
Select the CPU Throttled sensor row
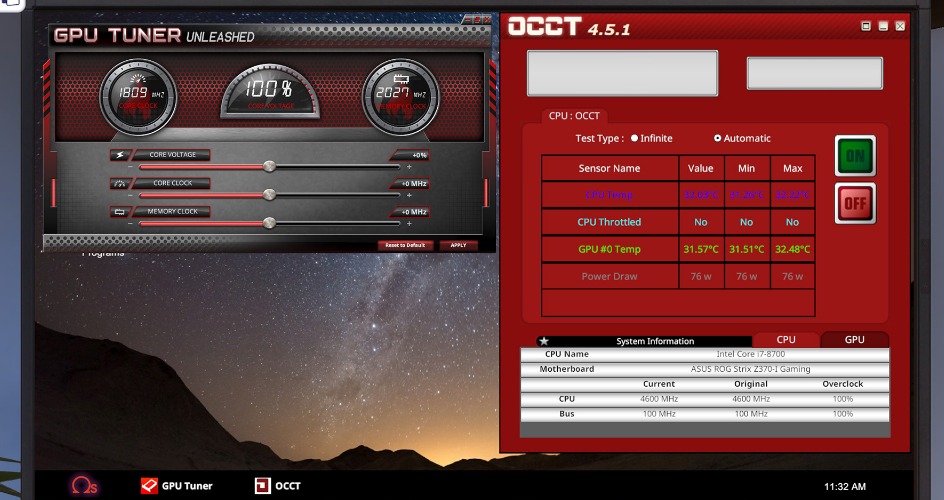(x=678, y=222)
